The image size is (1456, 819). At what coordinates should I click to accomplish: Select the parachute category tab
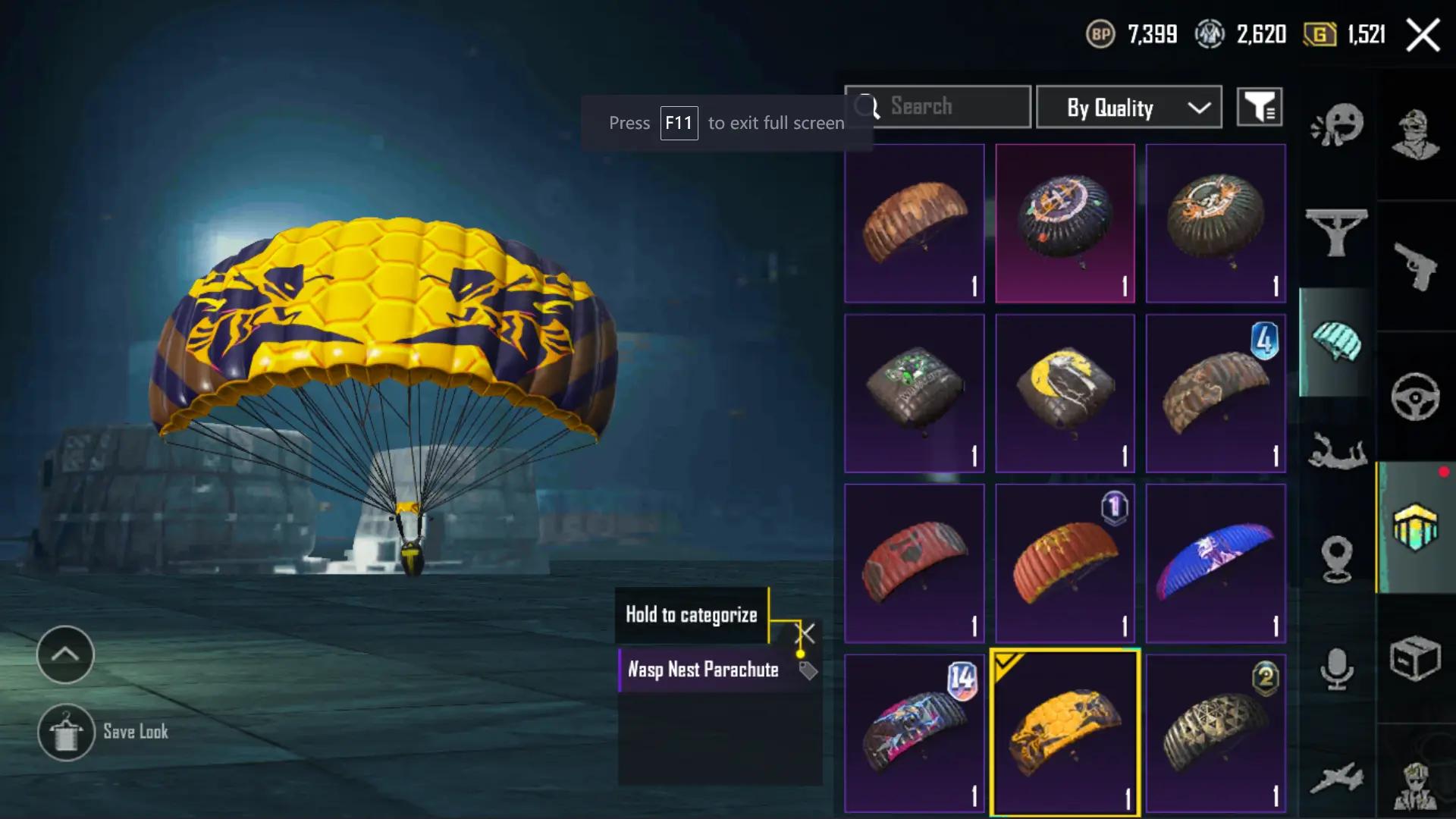pyautogui.click(x=1337, y=342)
